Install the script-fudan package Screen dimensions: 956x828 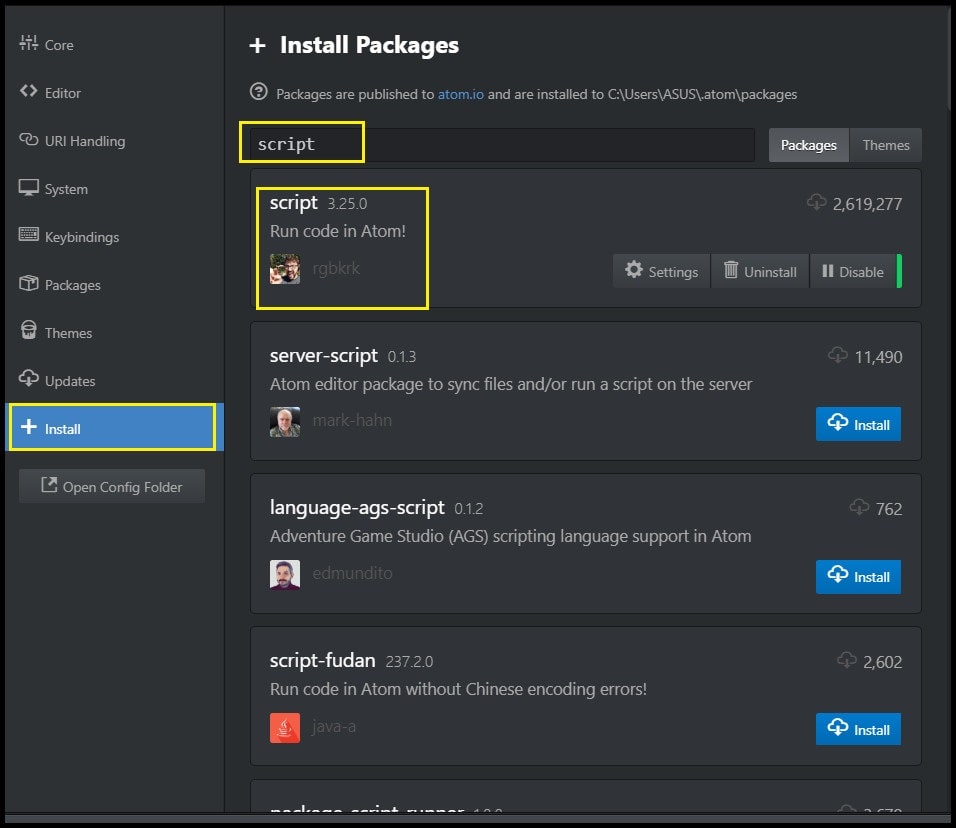[x=858, y=729]
